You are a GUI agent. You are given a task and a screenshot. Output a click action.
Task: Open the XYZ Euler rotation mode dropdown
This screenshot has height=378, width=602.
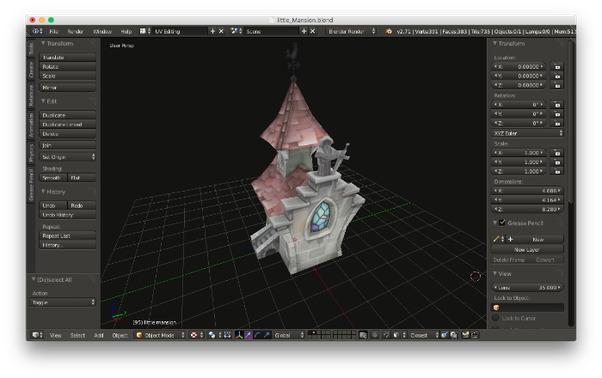[x=527, y=133]
